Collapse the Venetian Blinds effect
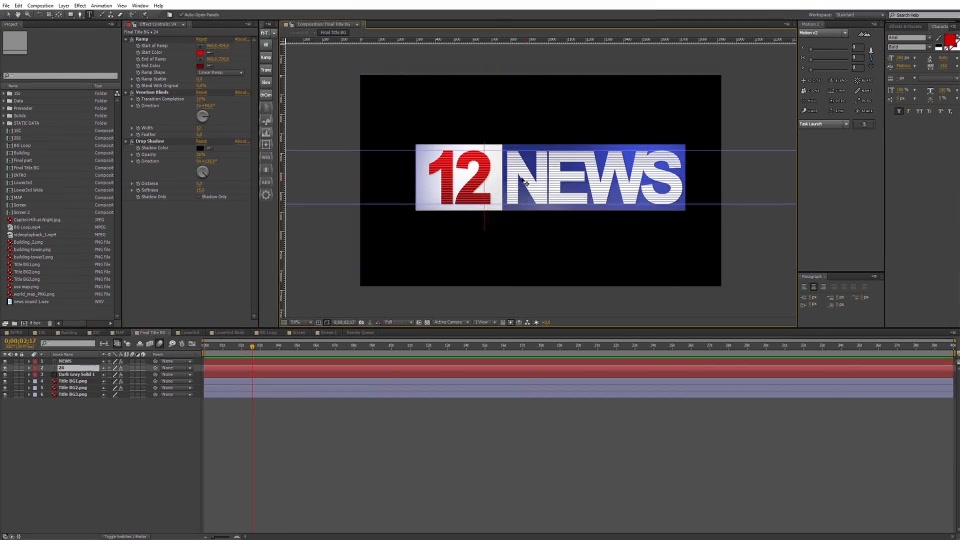Screen dimensions: 960x540 [x=126, y=92]
